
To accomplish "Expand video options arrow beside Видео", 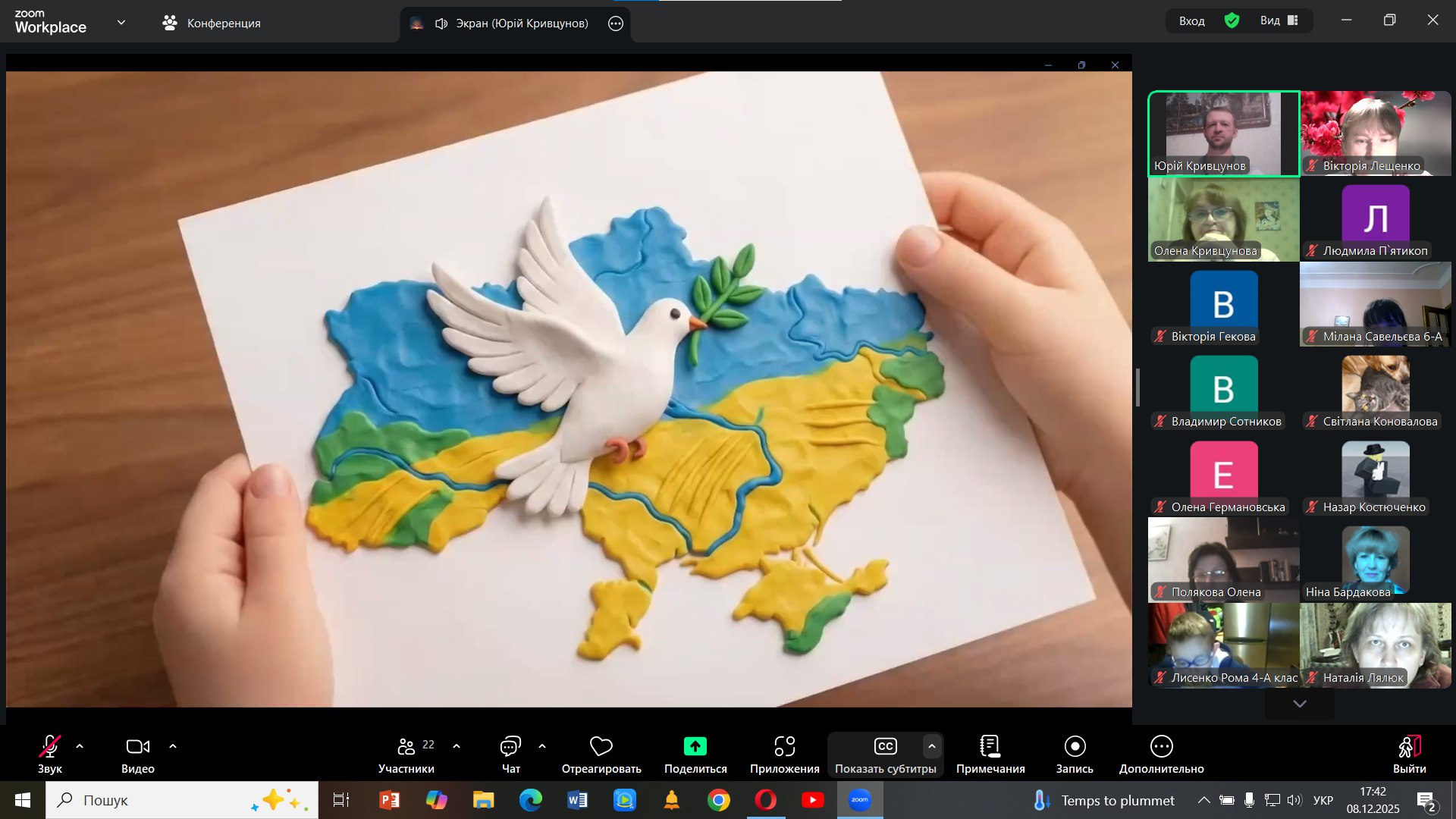I will (173, 747).
